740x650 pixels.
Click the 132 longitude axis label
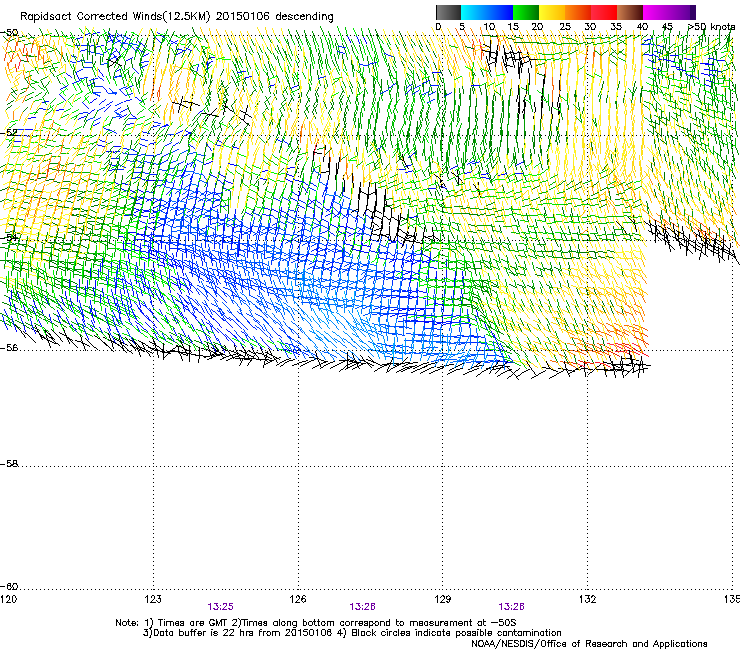coord(587,599)
